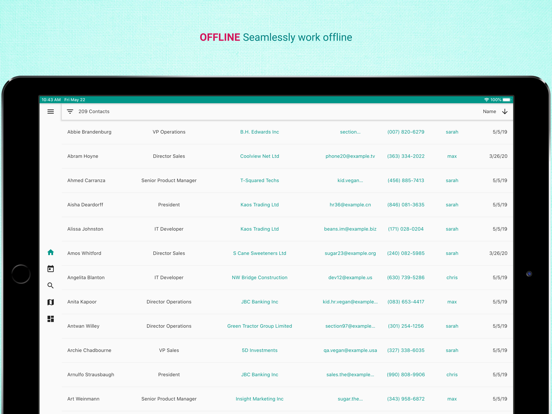The image size is (552, 414).
Task: Select contact Ahmed Carranza
Action: (x=86, y=181)
